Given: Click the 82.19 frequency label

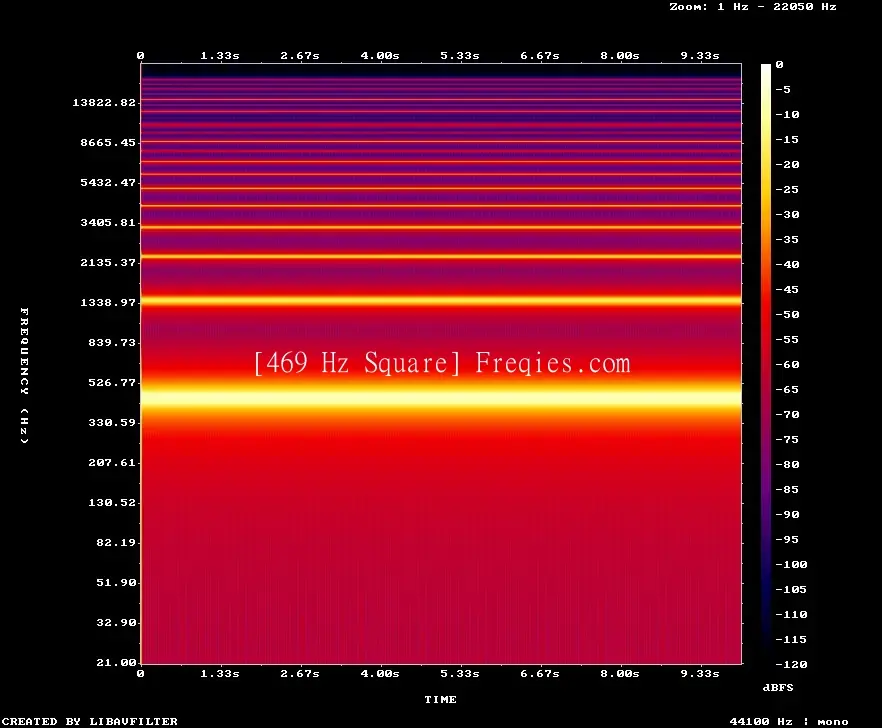Looking at the screenshot, I should click(x=116, y=542).
